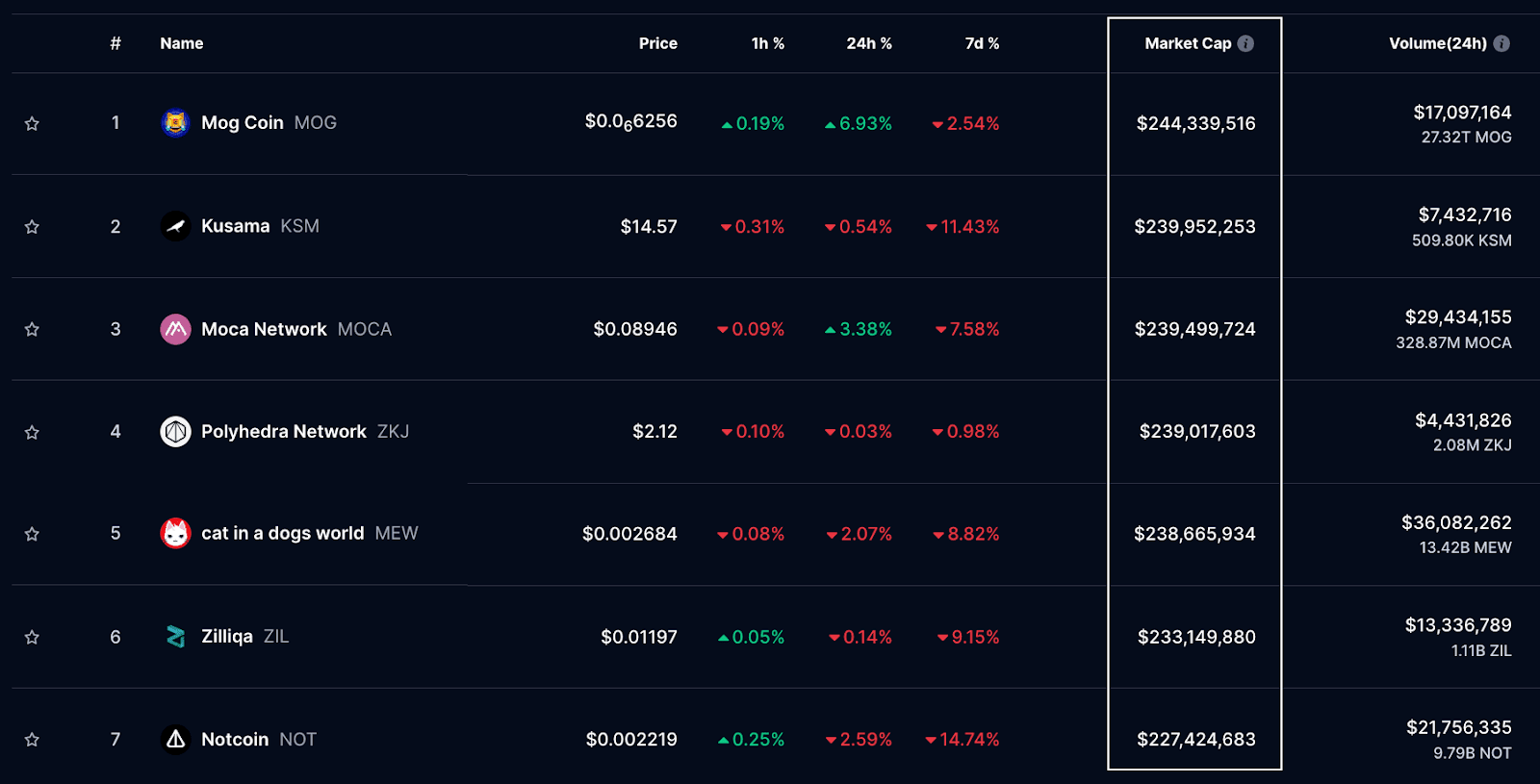Click MEW market cap $238,665,934
The height and width of the screenshot is (784, 1540).
[1194, 534]
